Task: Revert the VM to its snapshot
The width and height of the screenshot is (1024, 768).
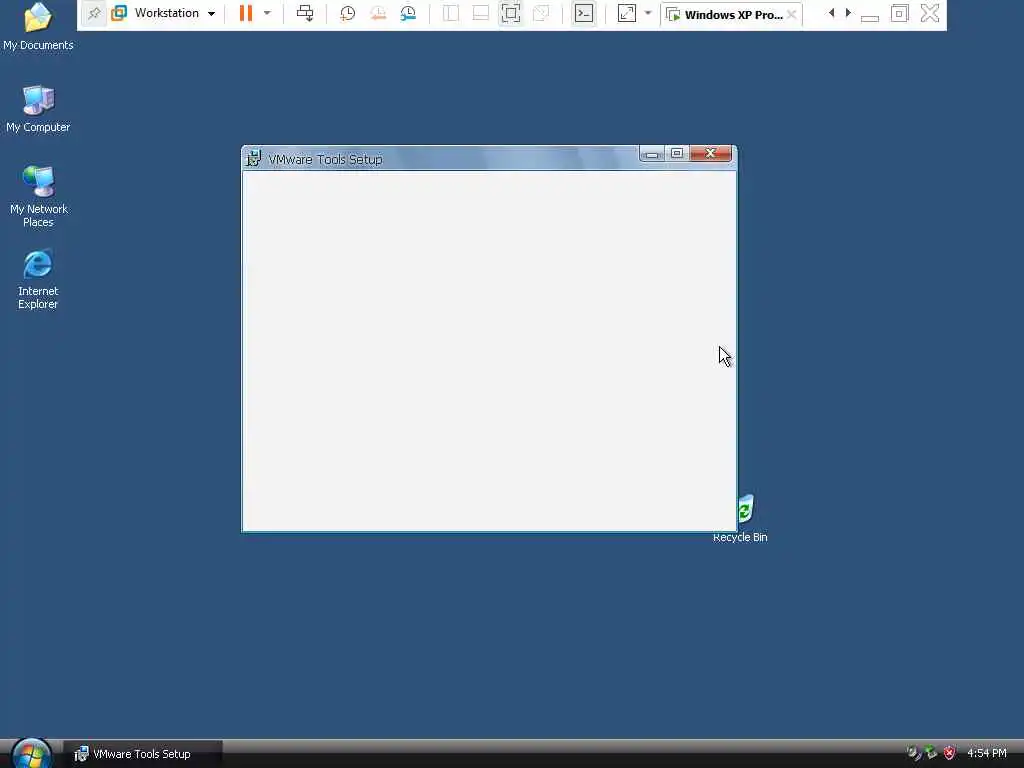Action: [x=377, y=13]
